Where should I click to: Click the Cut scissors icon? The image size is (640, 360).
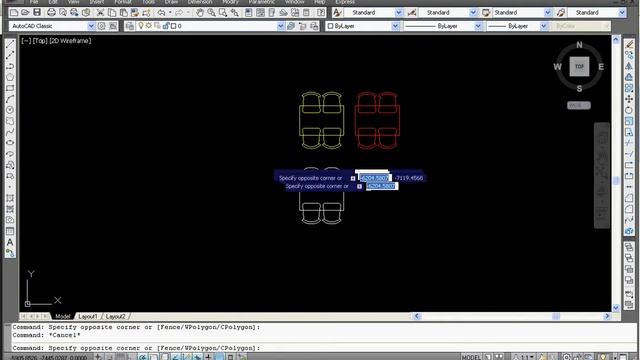(x=100, y=13)
